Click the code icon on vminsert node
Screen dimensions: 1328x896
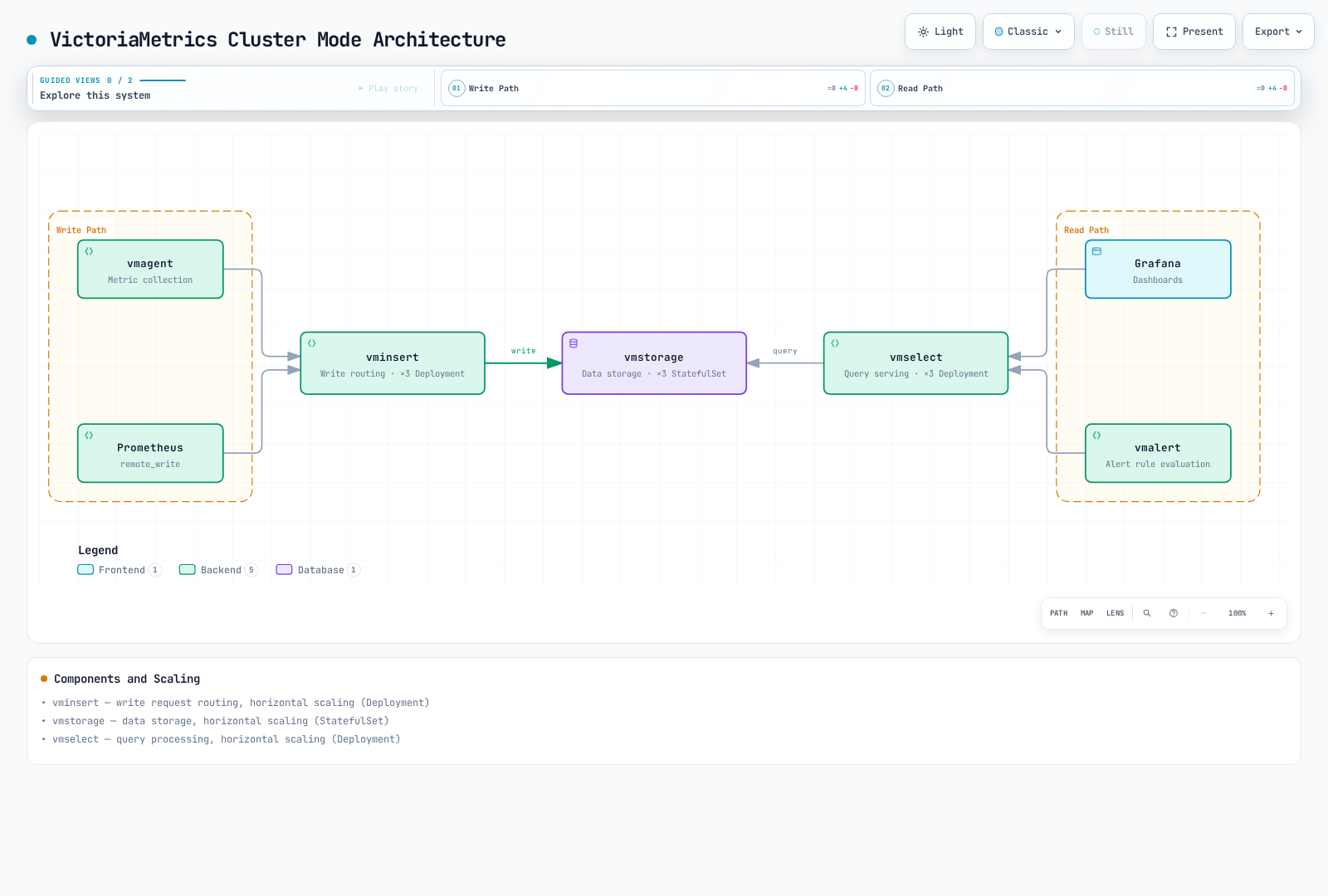click(x=312, y=343)
